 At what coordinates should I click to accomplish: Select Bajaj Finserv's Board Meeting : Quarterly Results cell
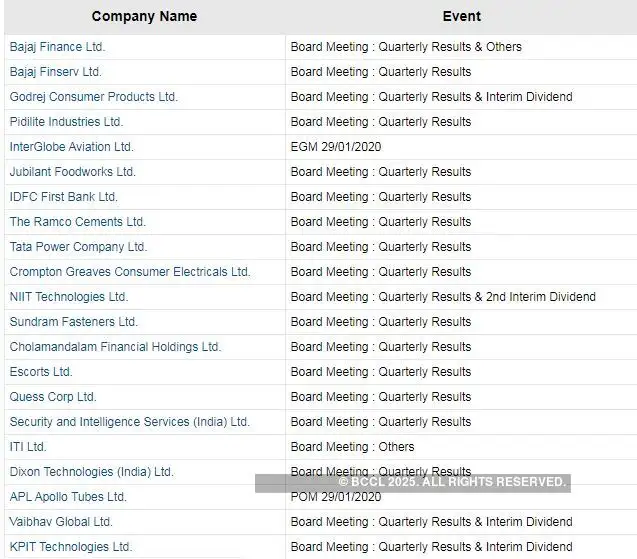(x=461, y=72)
